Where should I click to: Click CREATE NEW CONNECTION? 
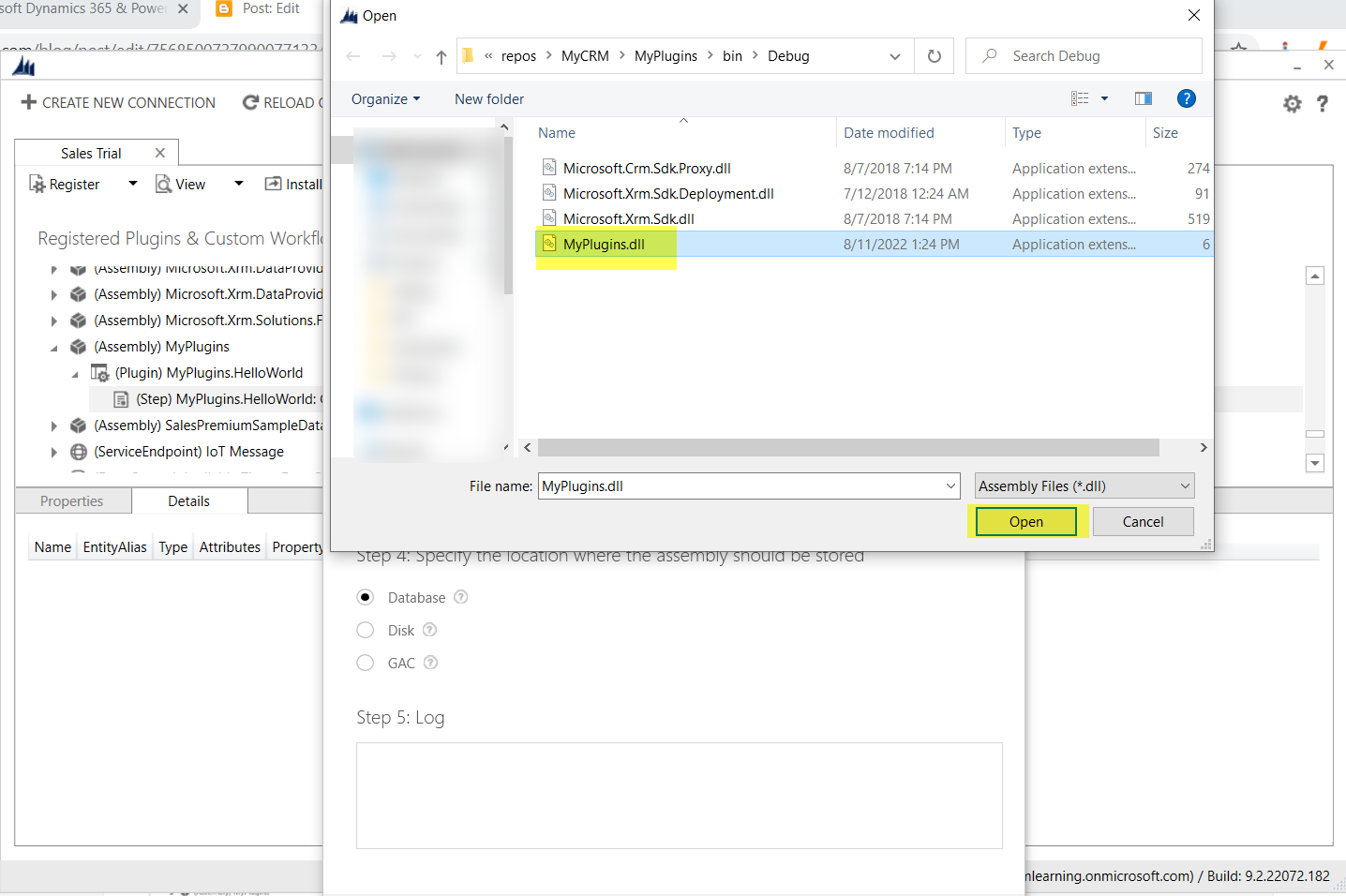click(x=118, y=103)
